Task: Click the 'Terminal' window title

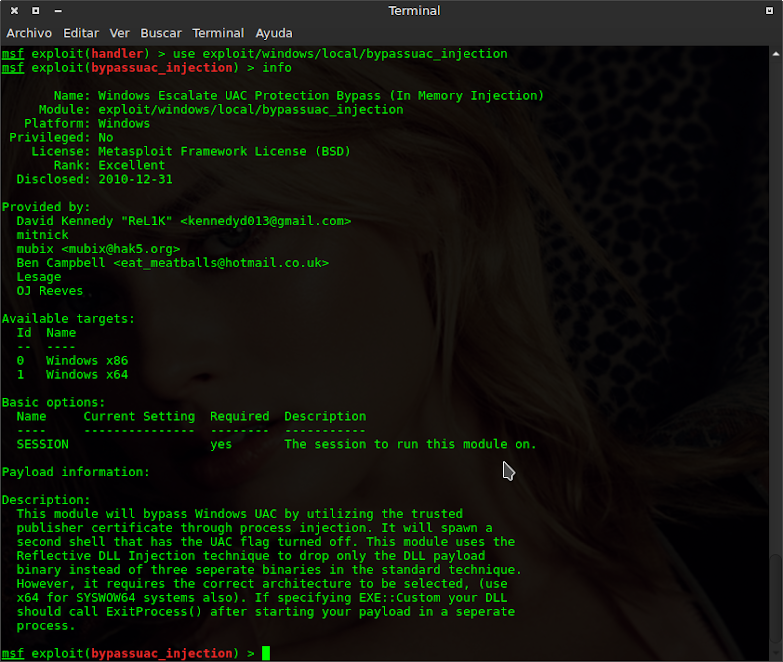Action: (x=414, y=10)
